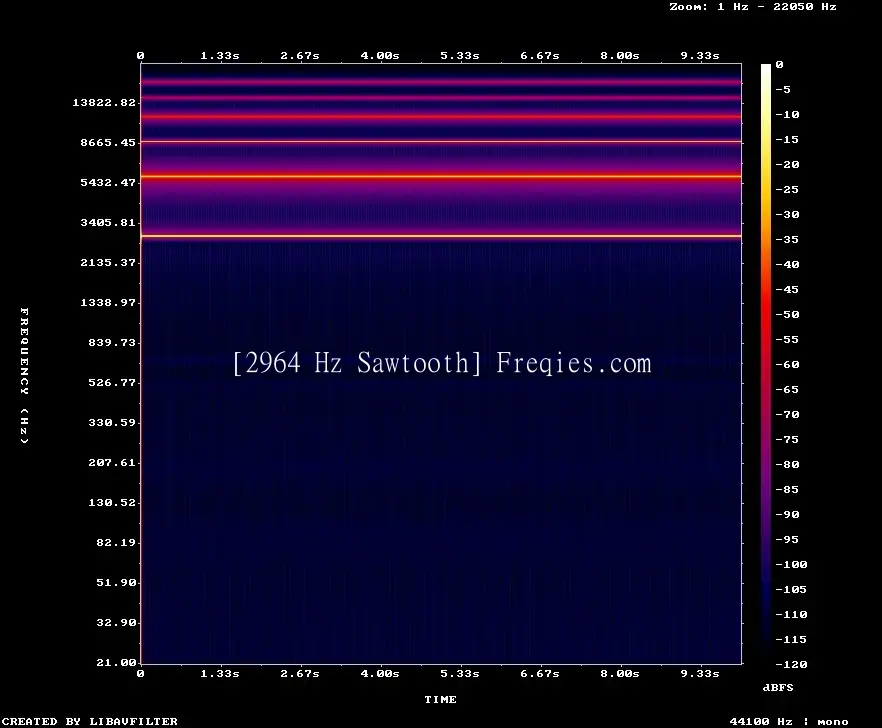Click the 8.00s label on bottom time axis
The height and width of the screenshot is (728, 882).
[619, 673]
